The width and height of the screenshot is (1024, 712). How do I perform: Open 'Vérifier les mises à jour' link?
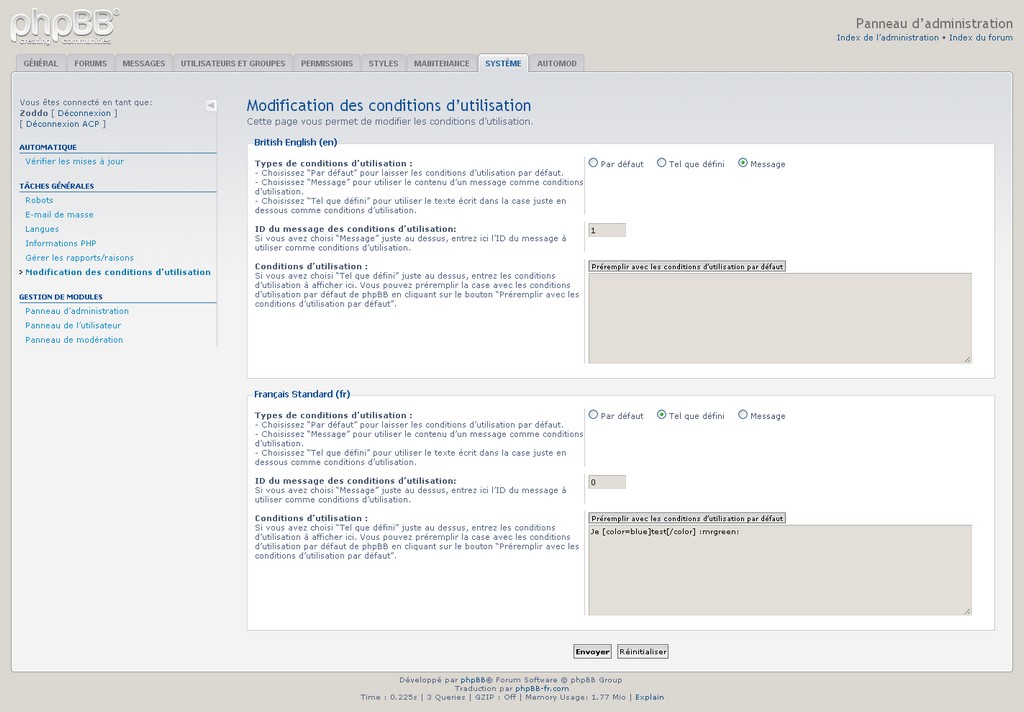point(75,161)
